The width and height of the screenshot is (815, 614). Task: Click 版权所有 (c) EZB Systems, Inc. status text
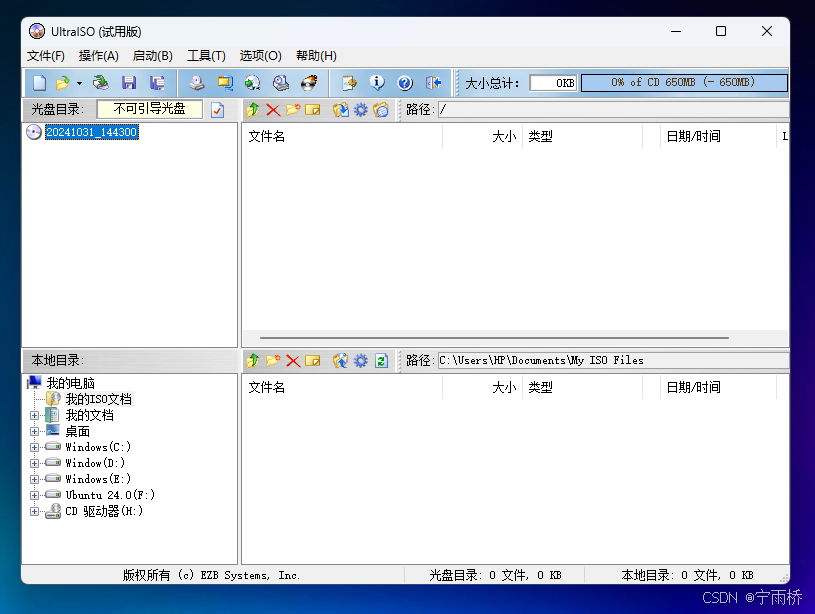click(x=211, y=575)
